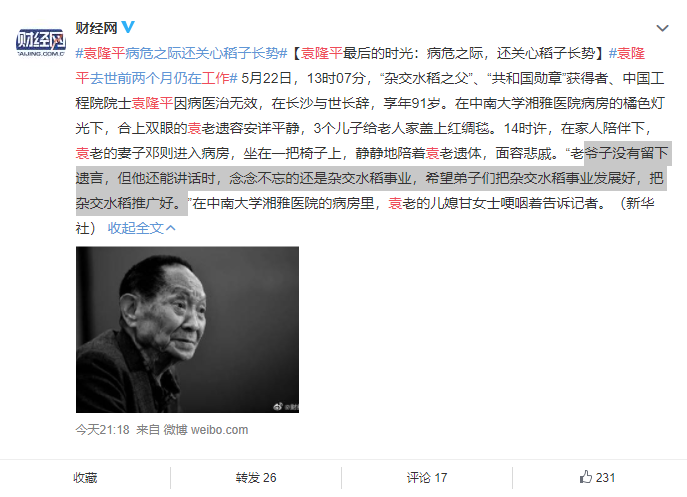Click the thumbs-up like icon
The width and height of the screenshot is (687, 497).
tap(586, 476)
